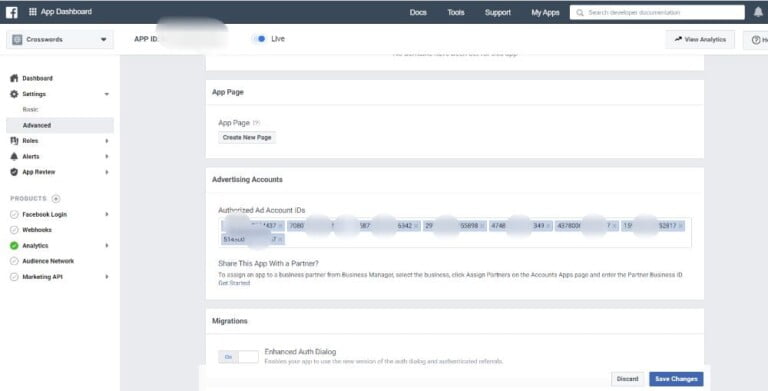The width and height of the screenshot is (768, 391).
Task: Click the Discard button
Action: pos(627,379)
